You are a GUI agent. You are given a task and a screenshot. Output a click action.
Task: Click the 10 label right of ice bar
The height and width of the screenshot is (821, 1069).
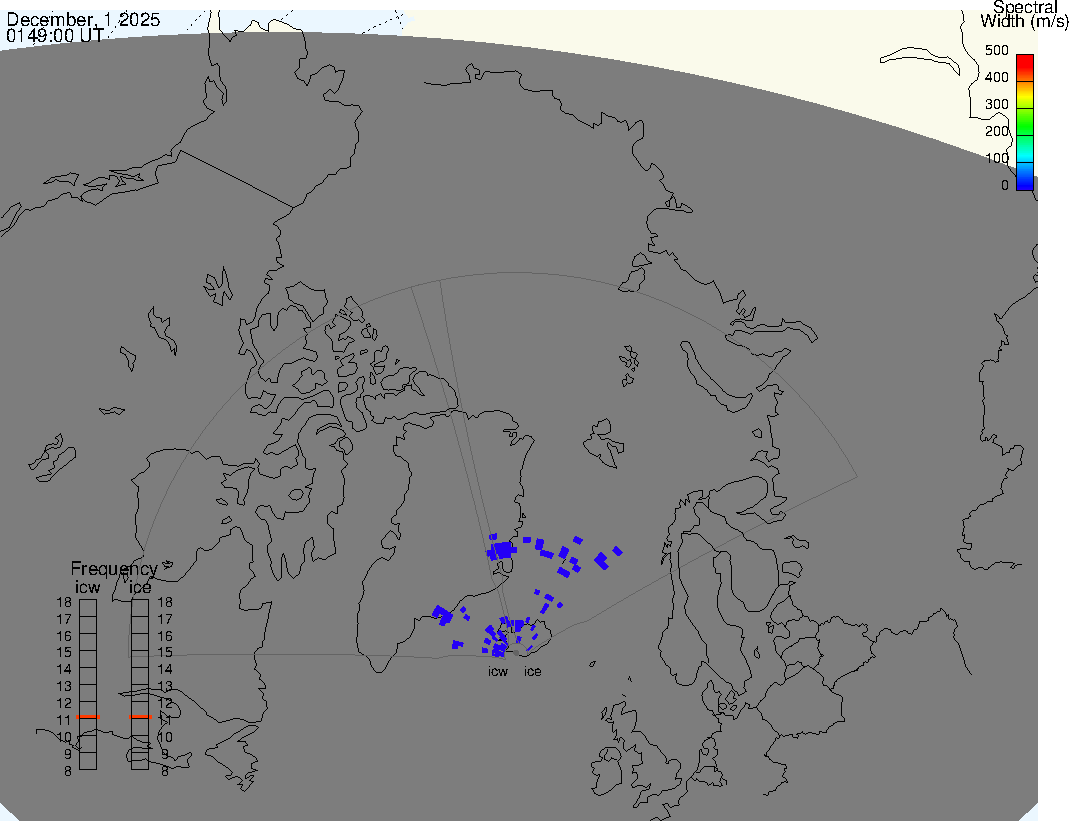(x=165, y=737)
